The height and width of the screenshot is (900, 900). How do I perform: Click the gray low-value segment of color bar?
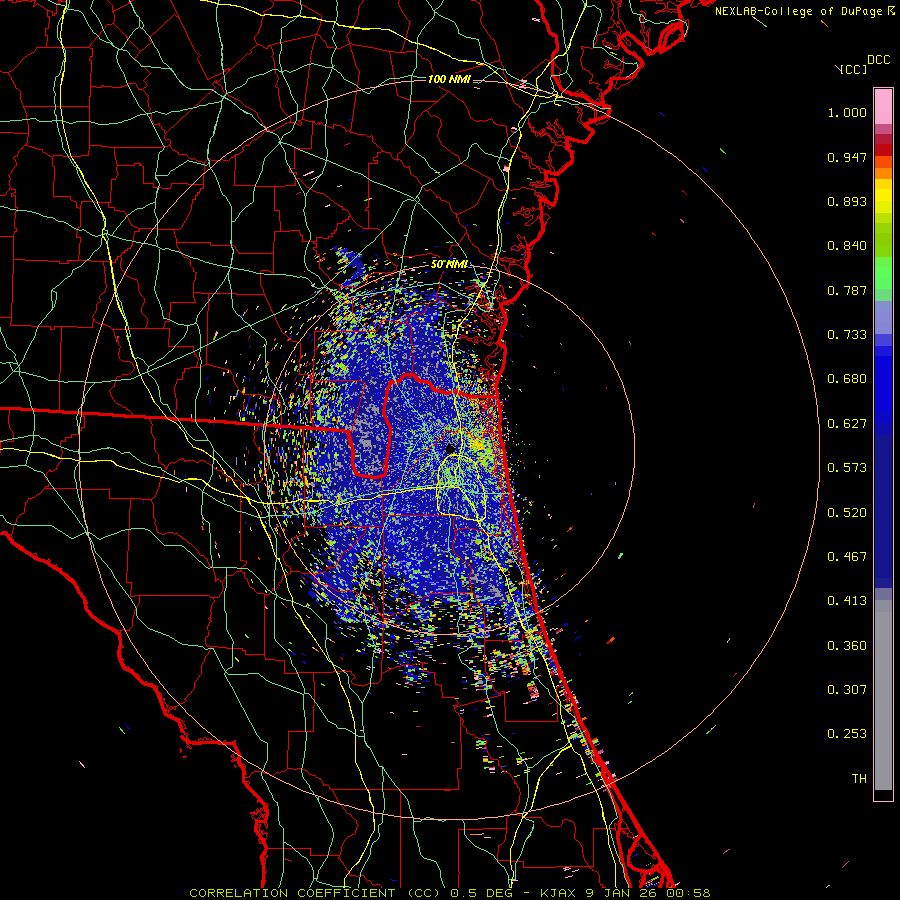click(x=883, y=695)
